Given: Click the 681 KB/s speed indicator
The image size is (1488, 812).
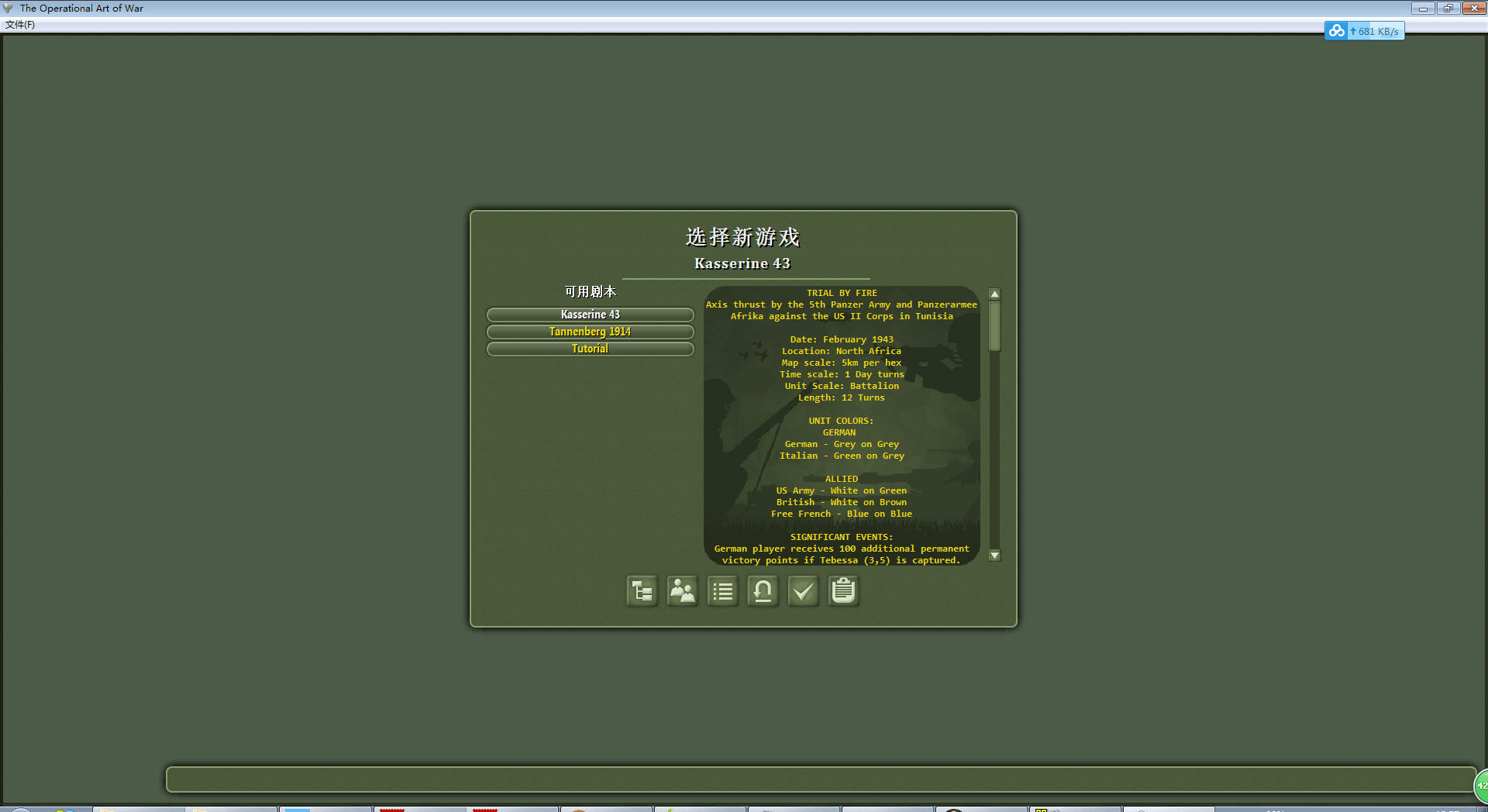Looking at the screenshot, I should click(x=1378, y=32).
